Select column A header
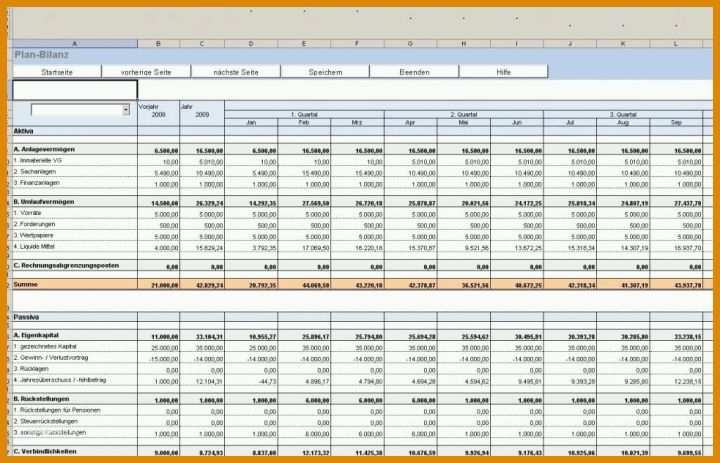Screen dimensions: 720x463 (x=75, y=44)
